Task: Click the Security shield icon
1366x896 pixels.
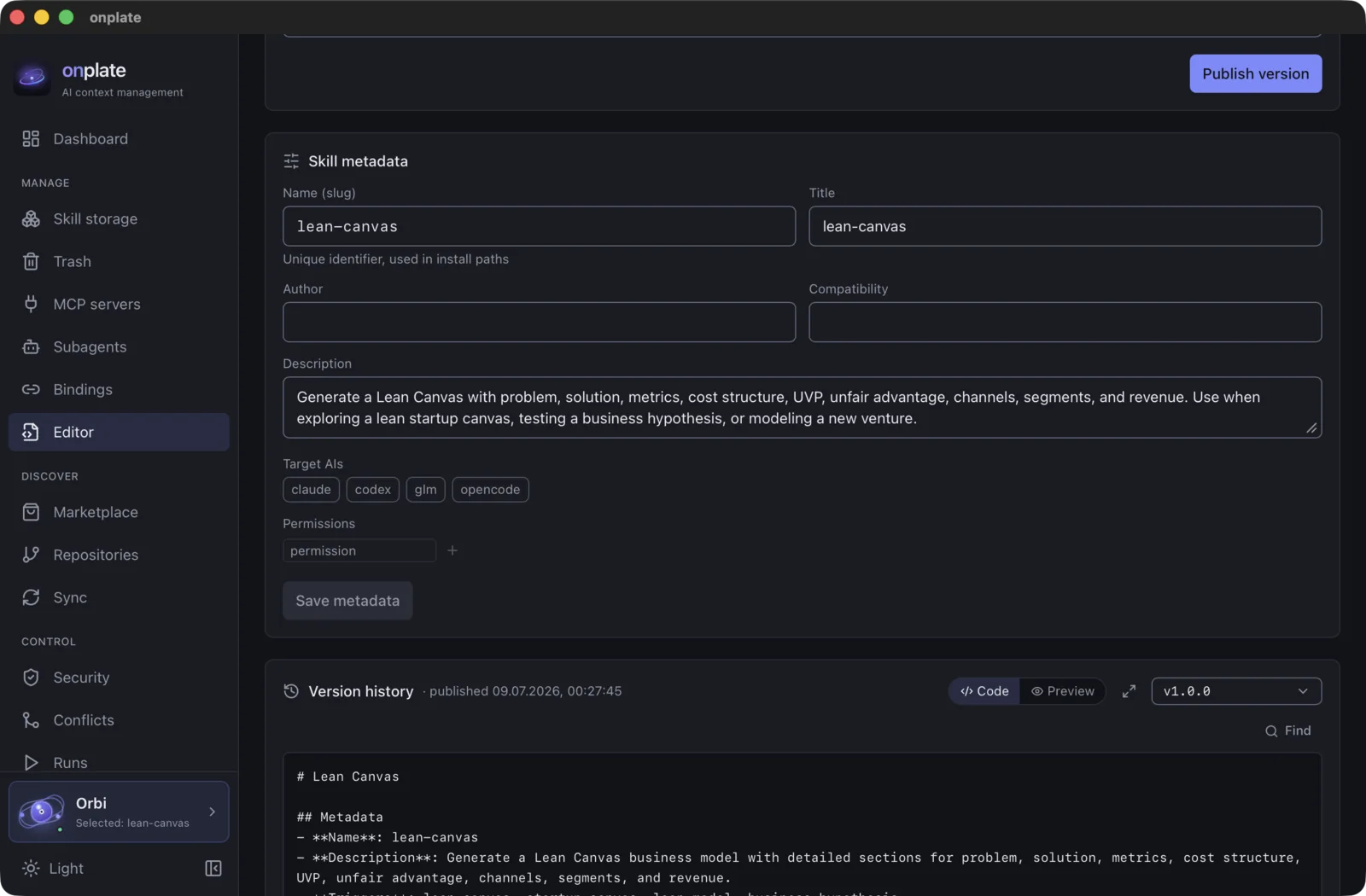Action: click(x=31, y=678)
